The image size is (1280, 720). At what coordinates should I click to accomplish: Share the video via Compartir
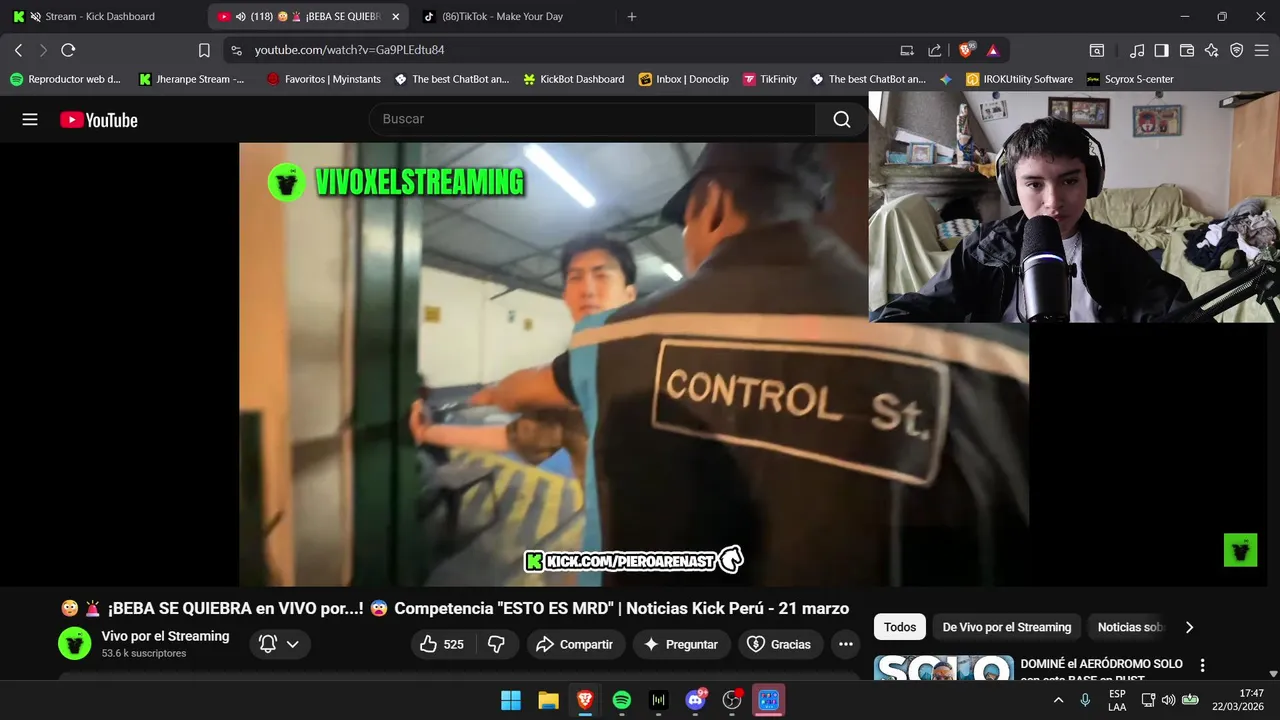coord(575,644)
